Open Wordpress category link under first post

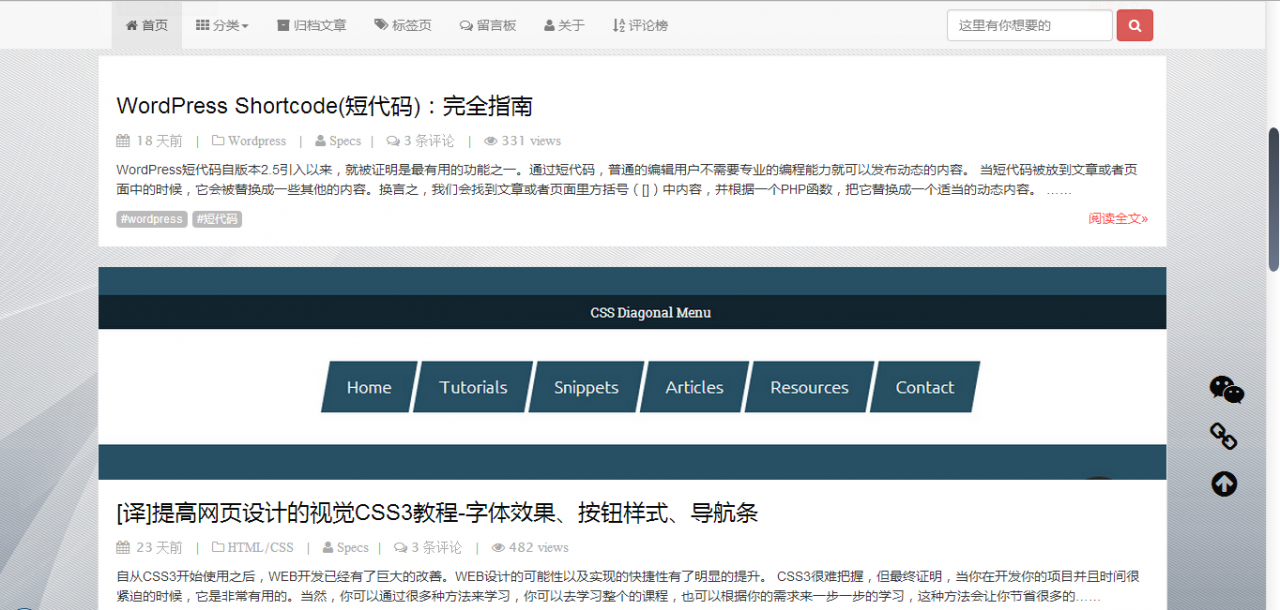pos(256,141)
